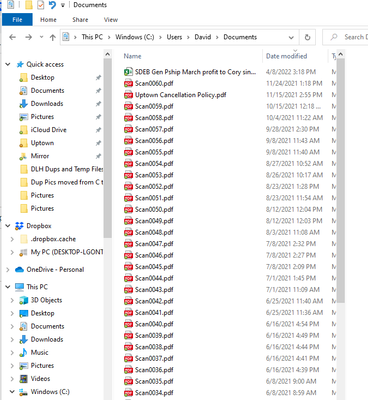Click This PC in the address breadcrumb
Image resolution: width=368 pixels, height=400 pixels.
[92, 37]
